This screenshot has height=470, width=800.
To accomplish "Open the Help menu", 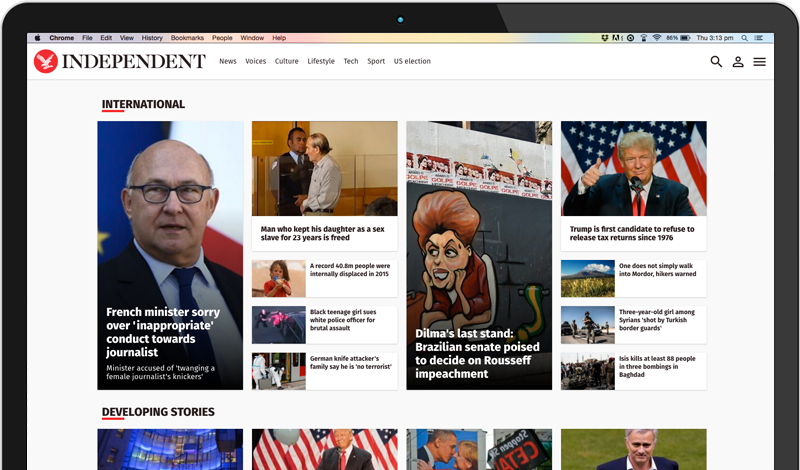I will point(279,38).
